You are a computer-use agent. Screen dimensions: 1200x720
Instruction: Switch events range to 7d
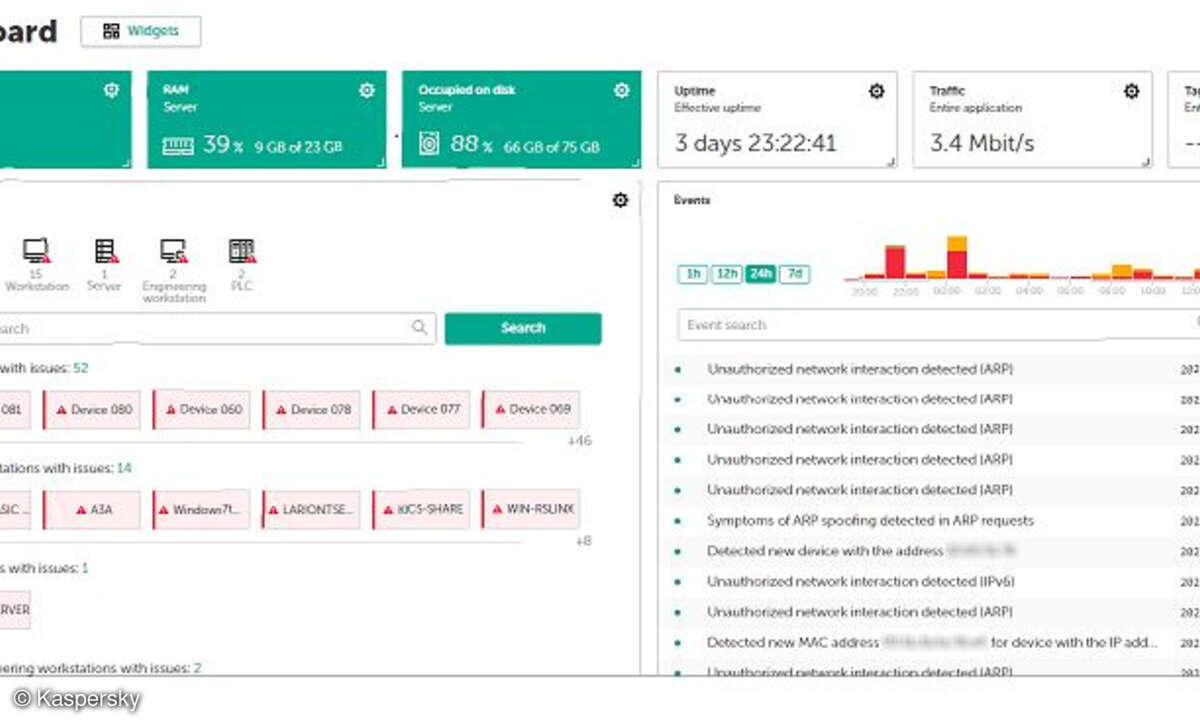click(x=794, y=274)
